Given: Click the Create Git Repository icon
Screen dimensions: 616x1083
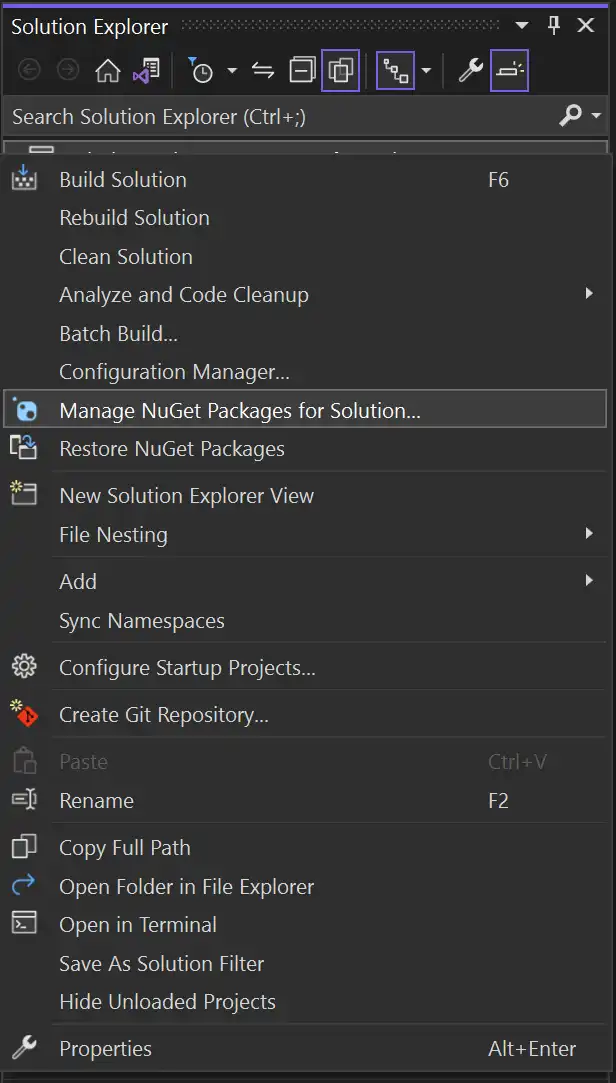Looking at the screenshot, I should coord(24,714).
